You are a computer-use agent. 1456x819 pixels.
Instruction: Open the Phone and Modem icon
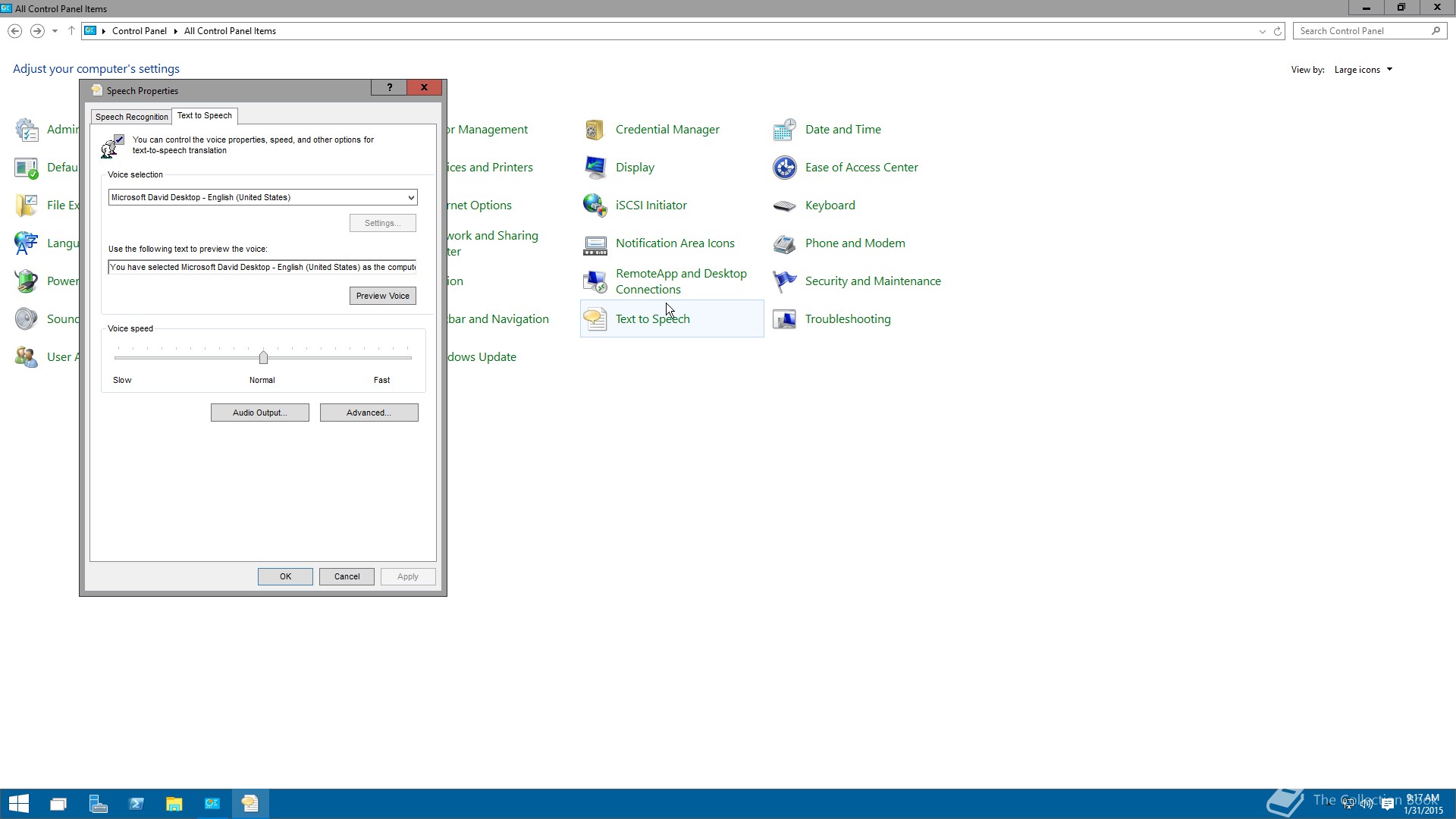tap(785, 243)
